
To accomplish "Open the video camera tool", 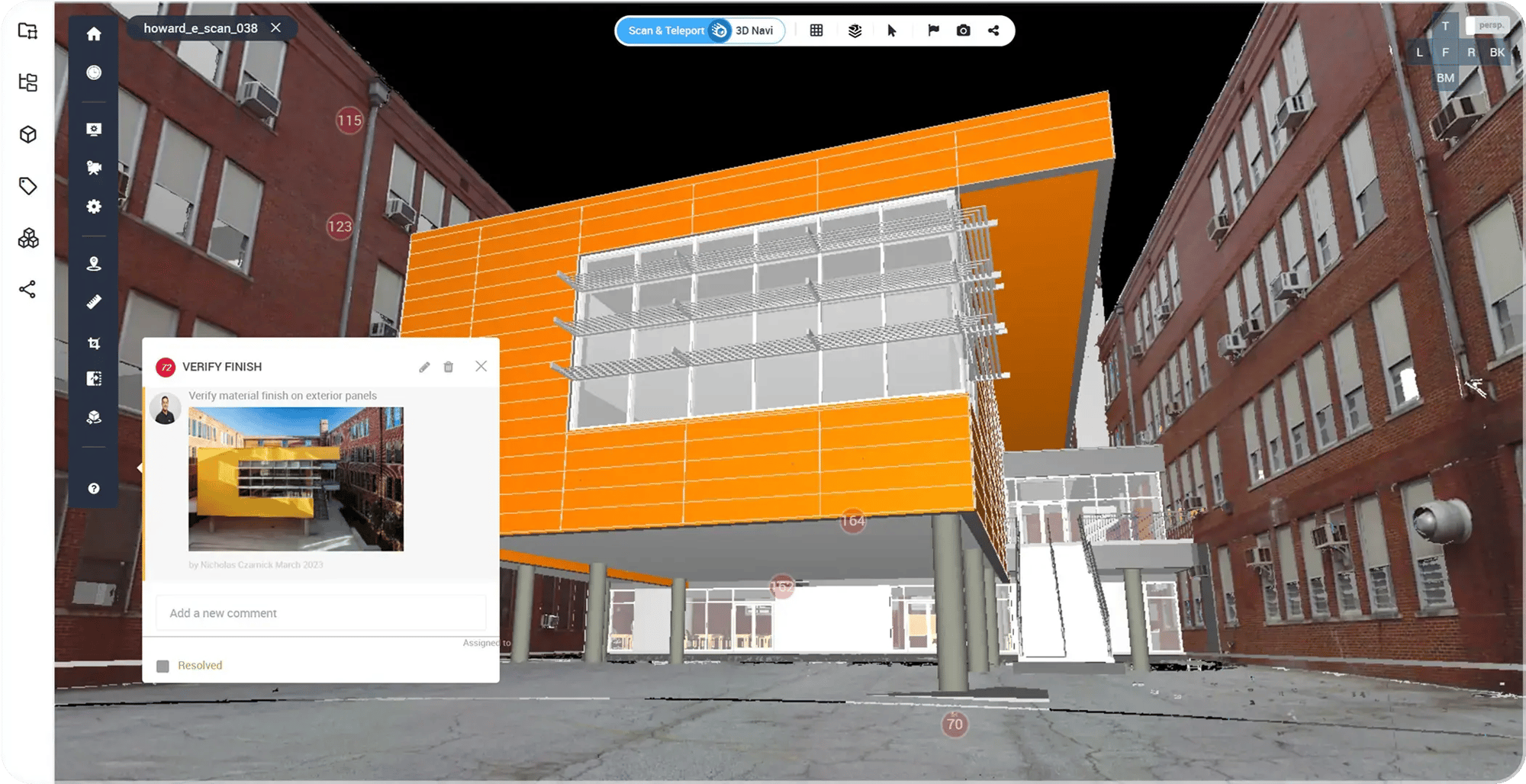I will 94,168.
